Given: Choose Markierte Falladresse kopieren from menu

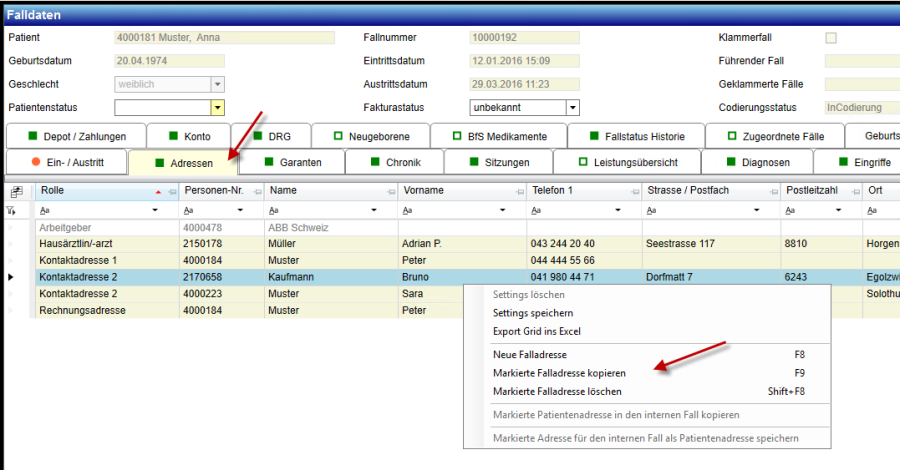Looking at the screenshot, I should click(559, 372).
